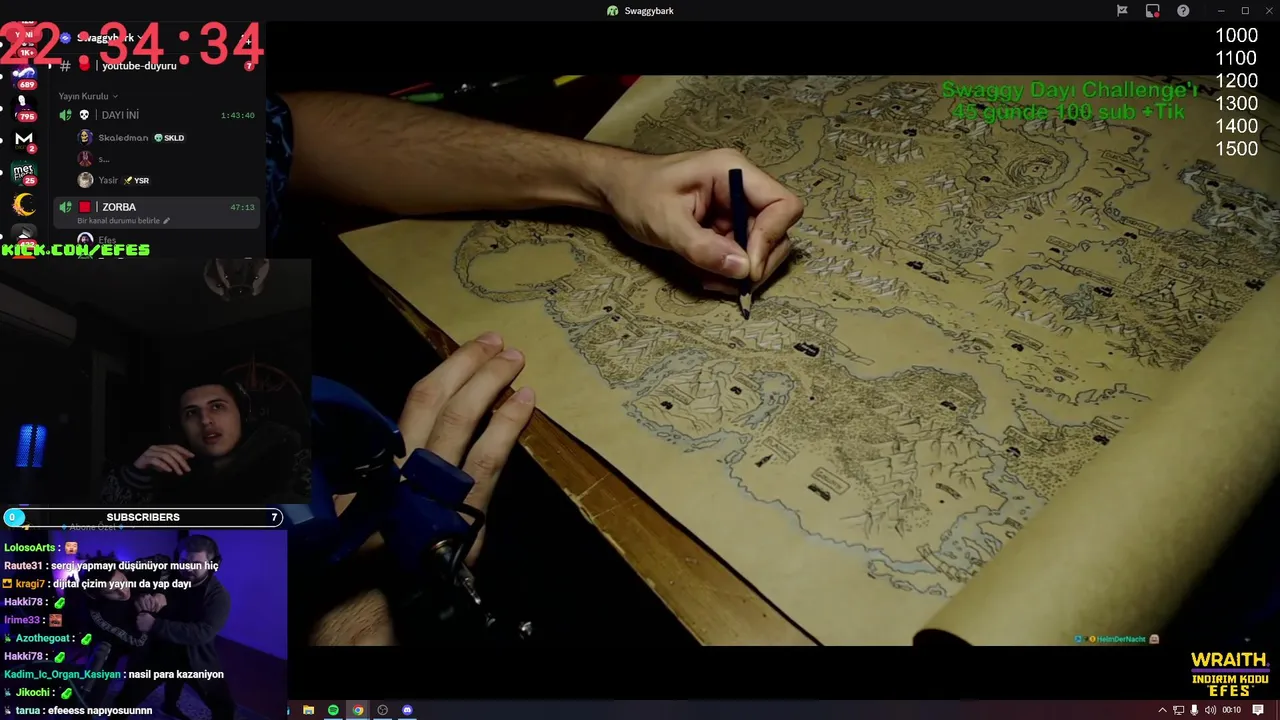1280x720 pixels.
Task: Open Google Chrome from the taskbar
Action: (x=358, y=710)
